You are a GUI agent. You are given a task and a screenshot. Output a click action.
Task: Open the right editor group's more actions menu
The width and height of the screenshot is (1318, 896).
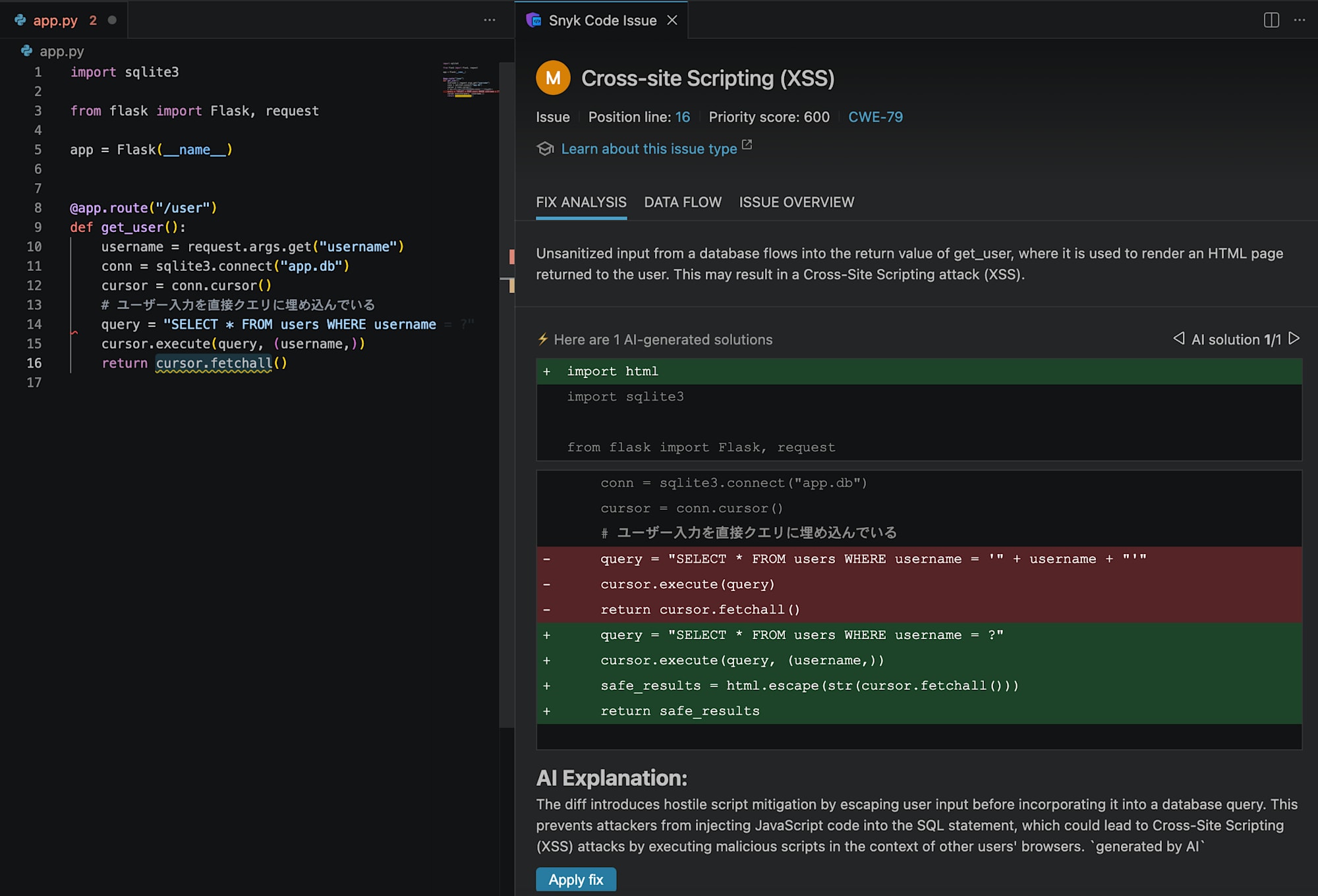[1300, 20]
